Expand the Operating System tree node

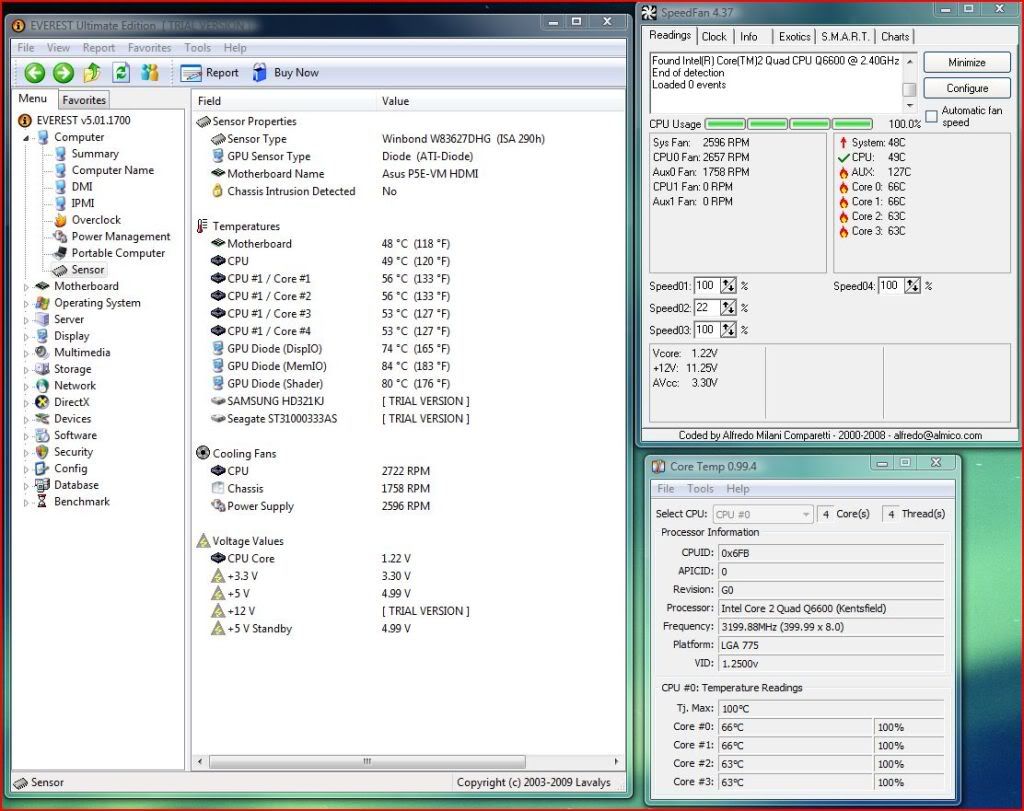tap(26, 304)
